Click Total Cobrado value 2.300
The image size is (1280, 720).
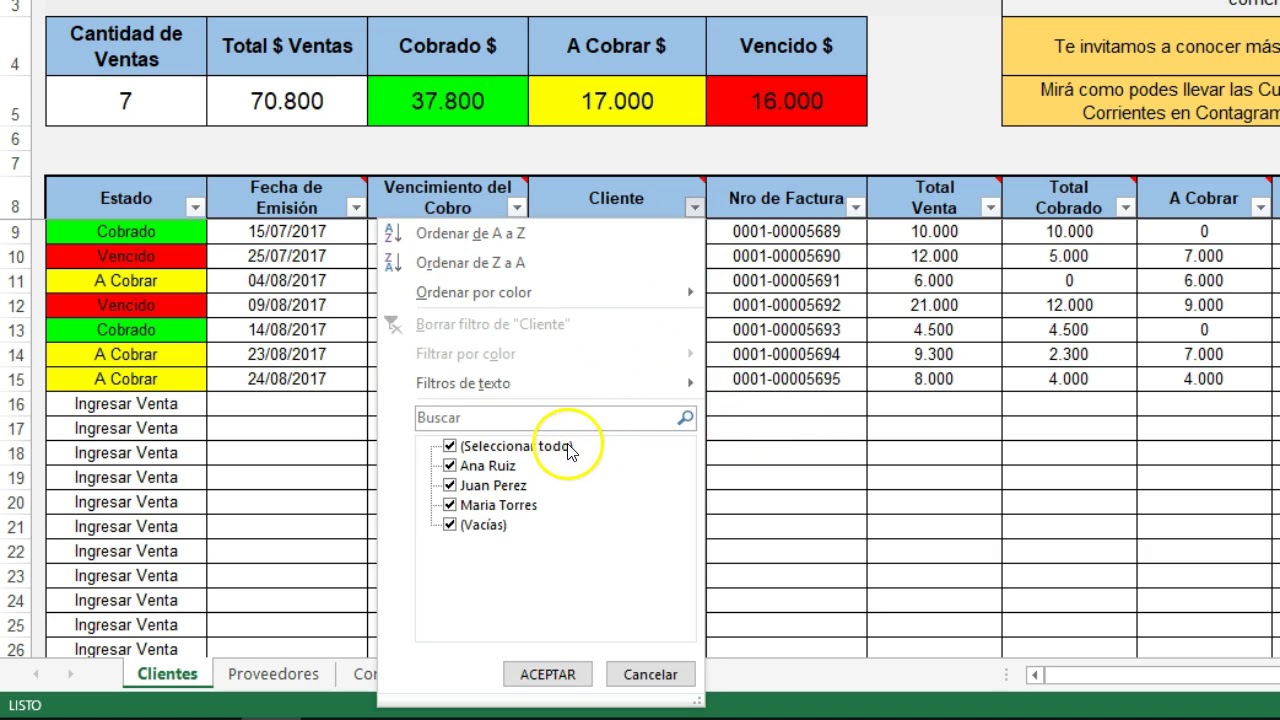[1069, 355]
